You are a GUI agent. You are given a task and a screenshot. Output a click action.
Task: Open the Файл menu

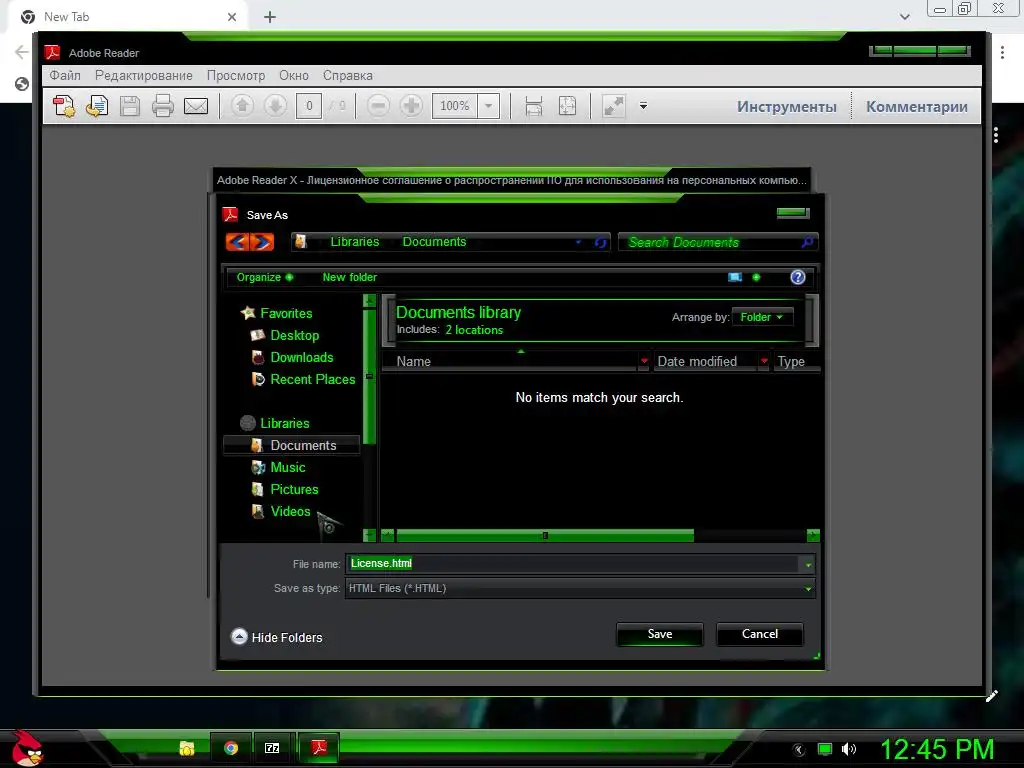coord(65,75)
